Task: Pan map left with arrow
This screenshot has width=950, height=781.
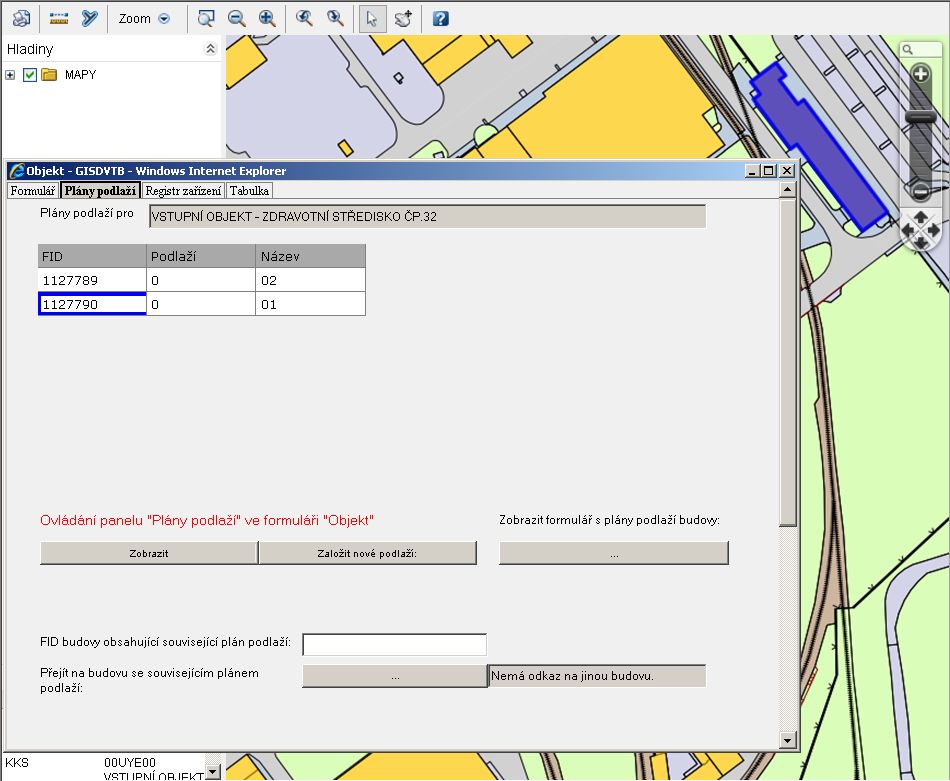Action: pyautogui.click(x=908, y=230)
